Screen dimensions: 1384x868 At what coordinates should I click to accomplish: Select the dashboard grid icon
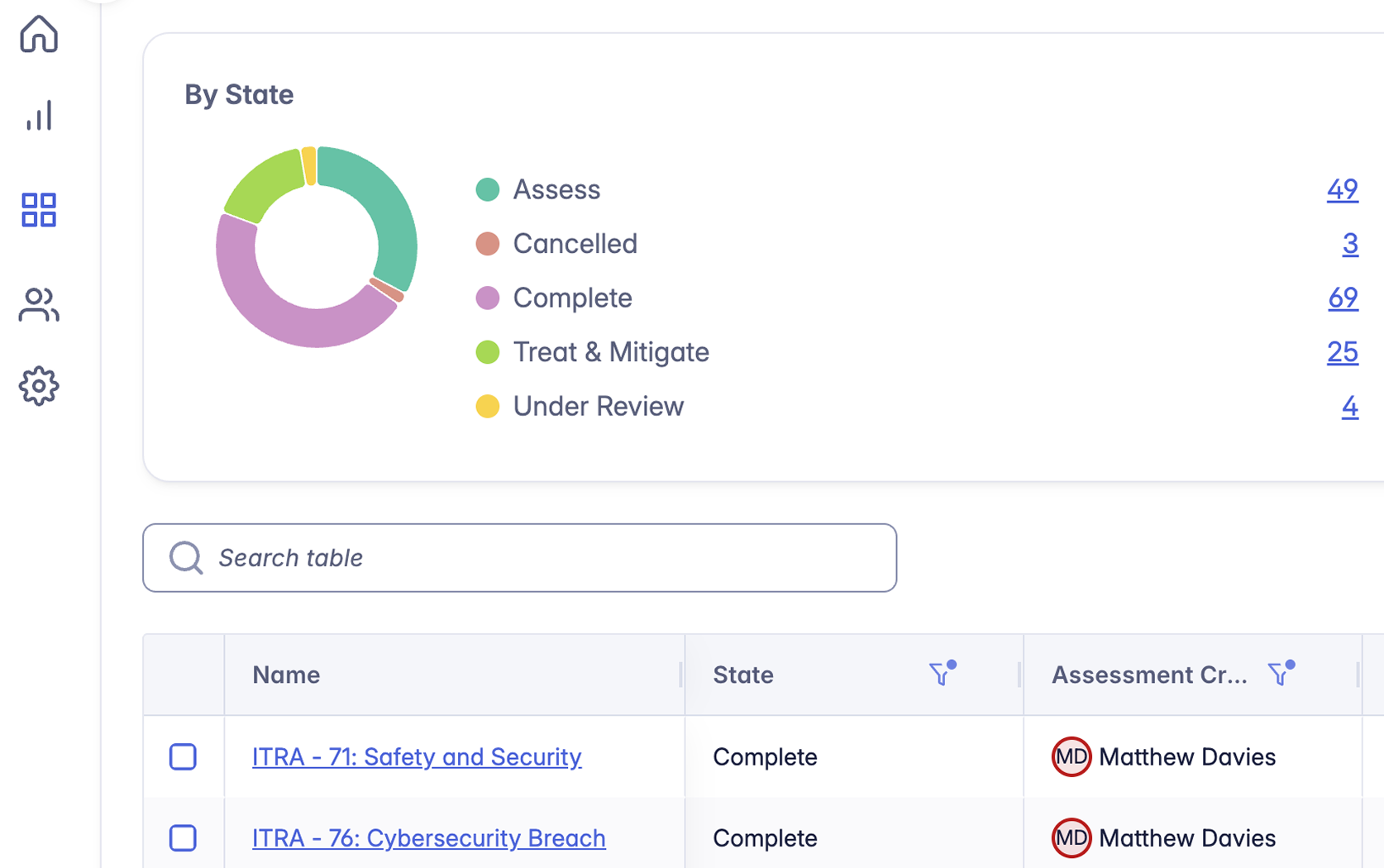(39, 210)
